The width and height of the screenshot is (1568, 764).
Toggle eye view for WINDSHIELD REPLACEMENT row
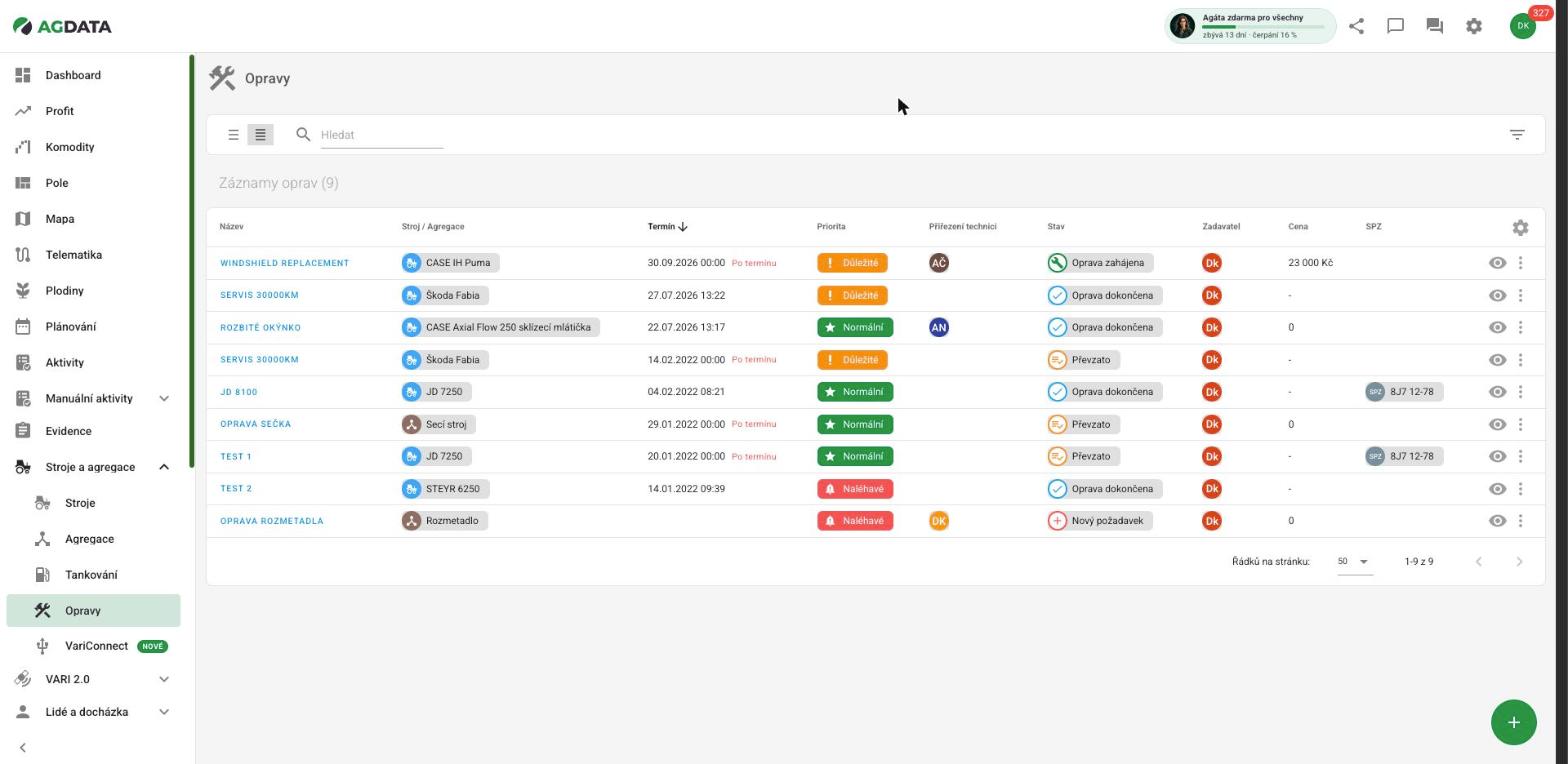pyautogui.click(x=1497, y=263)
